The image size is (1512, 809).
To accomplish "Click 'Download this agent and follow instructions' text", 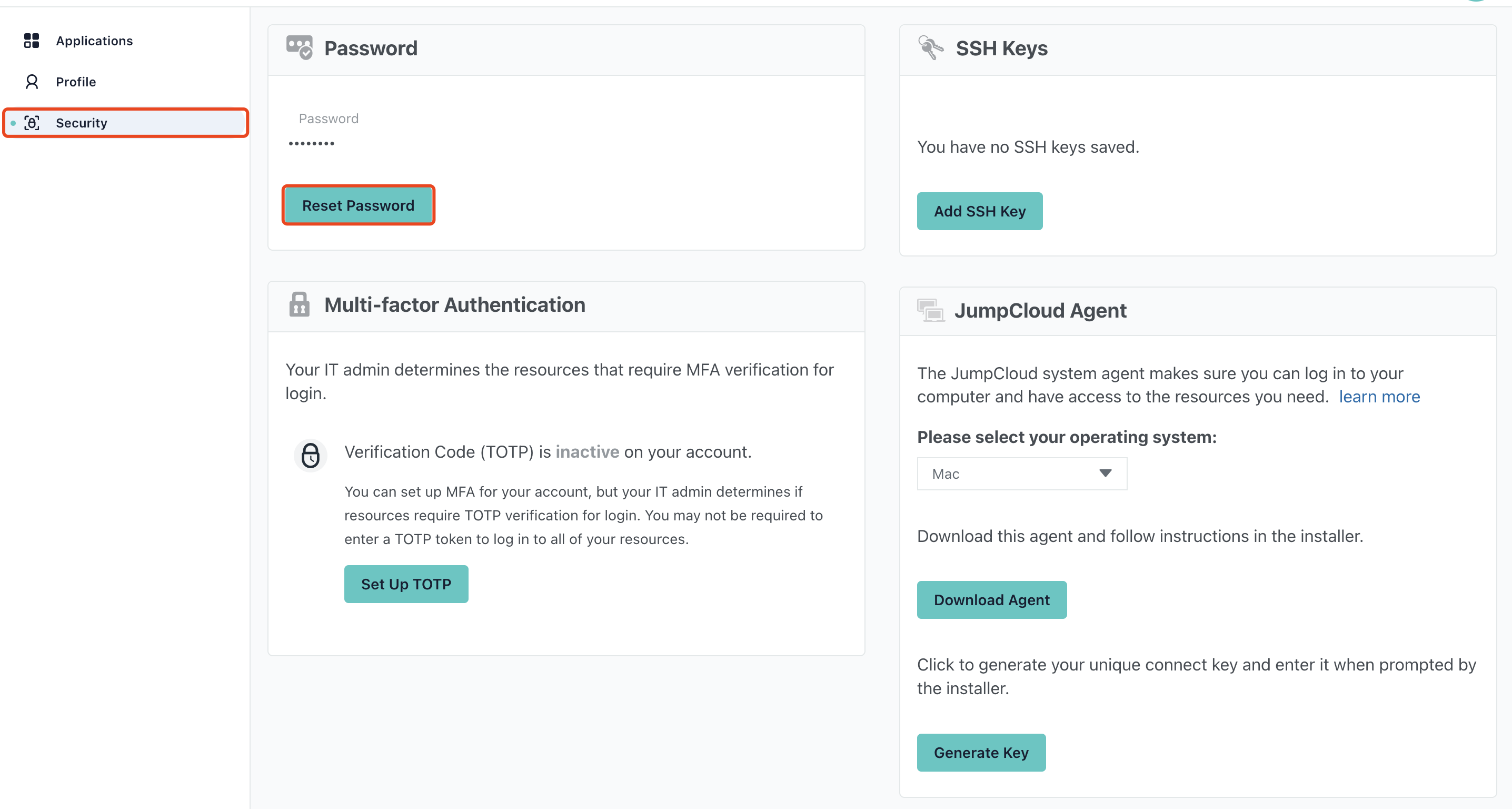I will 1140,536.
